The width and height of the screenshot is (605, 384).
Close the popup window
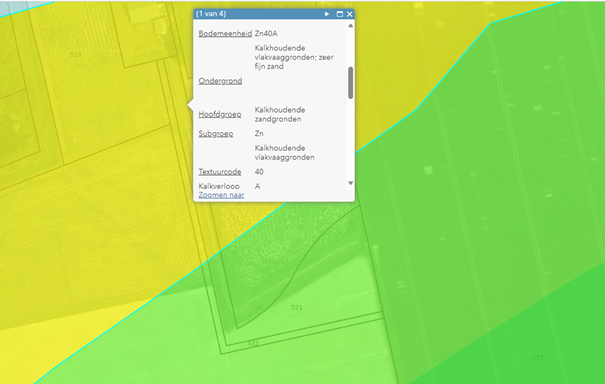tap(350, 14)
